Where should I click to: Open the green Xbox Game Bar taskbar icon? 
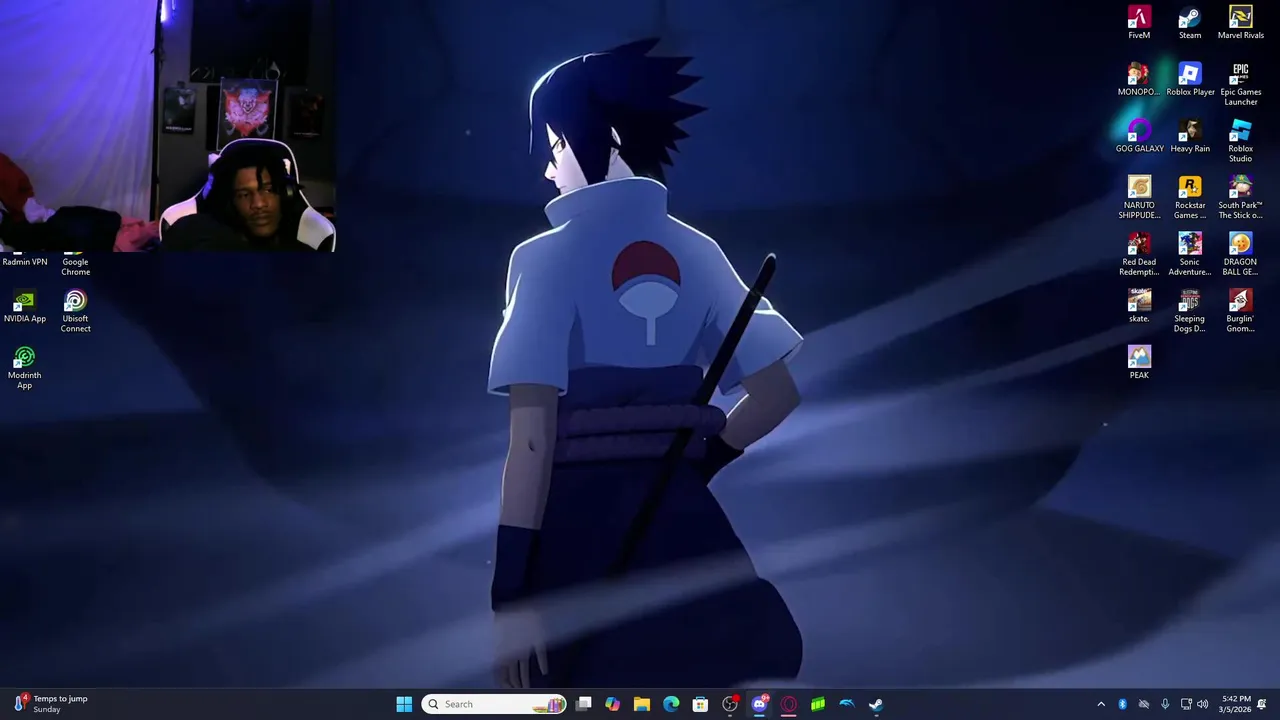pos(818,704)
